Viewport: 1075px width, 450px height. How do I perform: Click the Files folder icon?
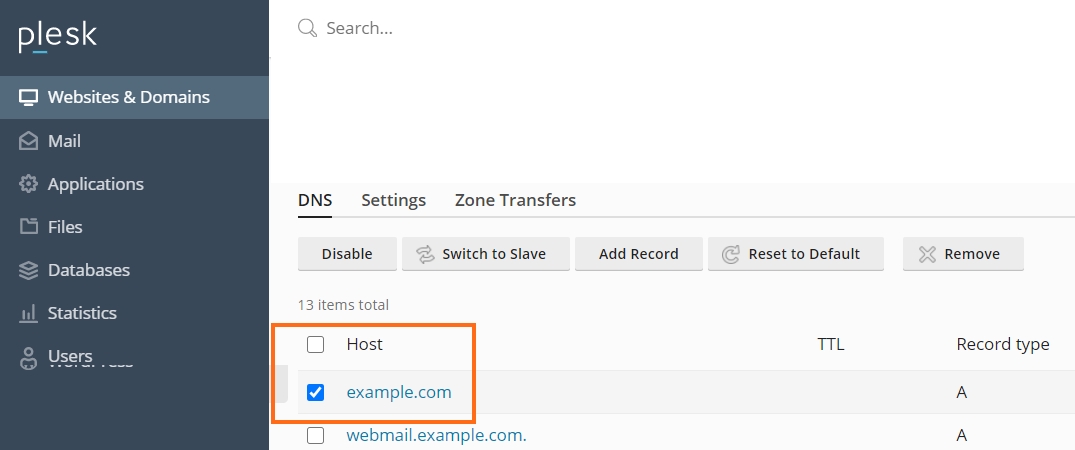[28, 227]
